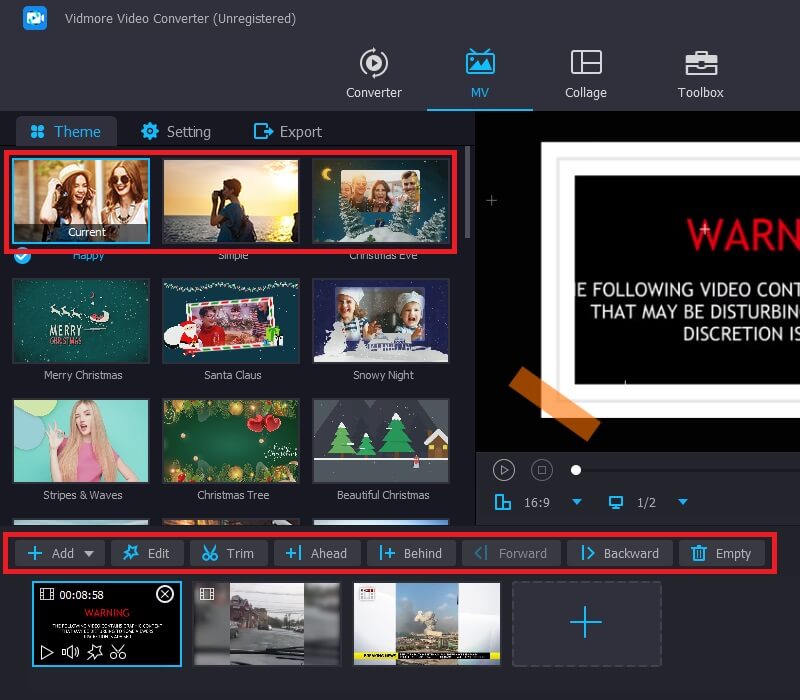Open the 1/2 display quality dropdown
The width and height of the screenshot is (800, 700).
(x=682, y=502)
